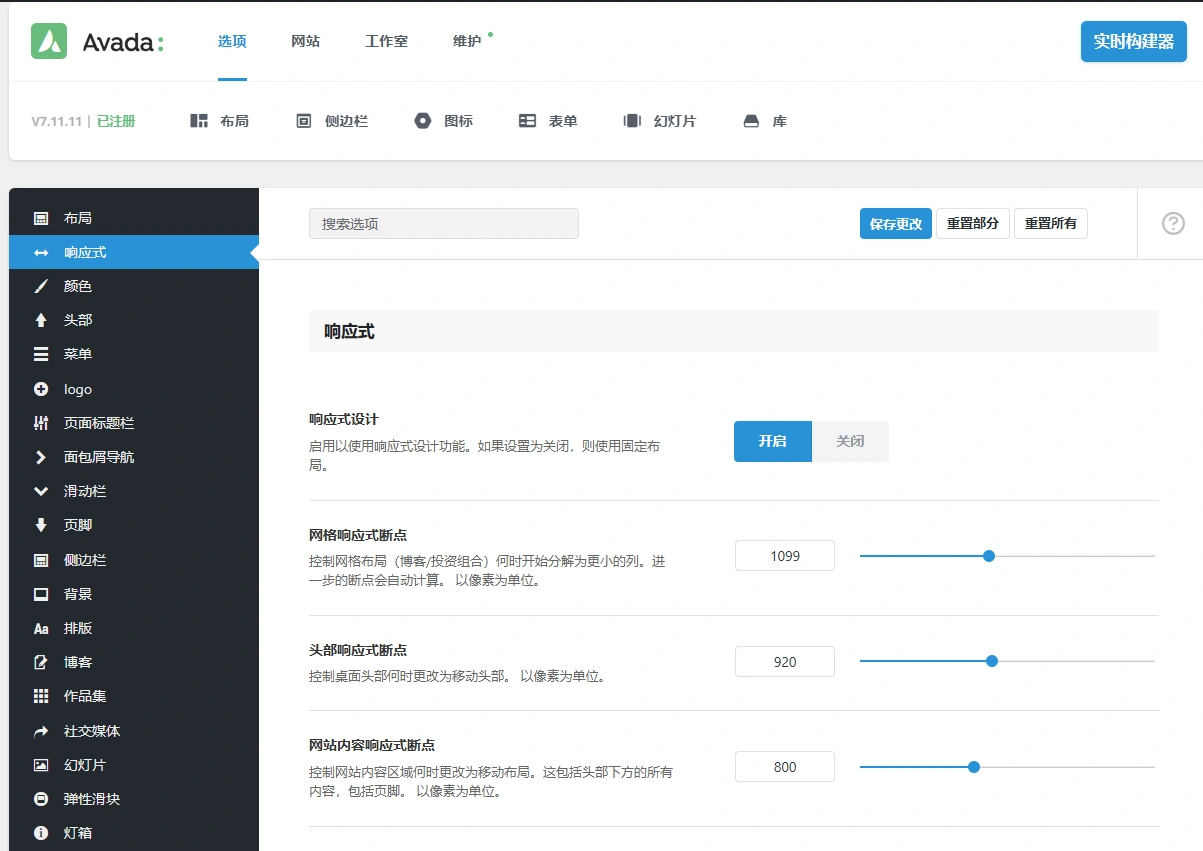The image size is (1203, 851).
Task: Launch the 实时构建器 (Live Builder)
Action: [x=1133, y=42]
